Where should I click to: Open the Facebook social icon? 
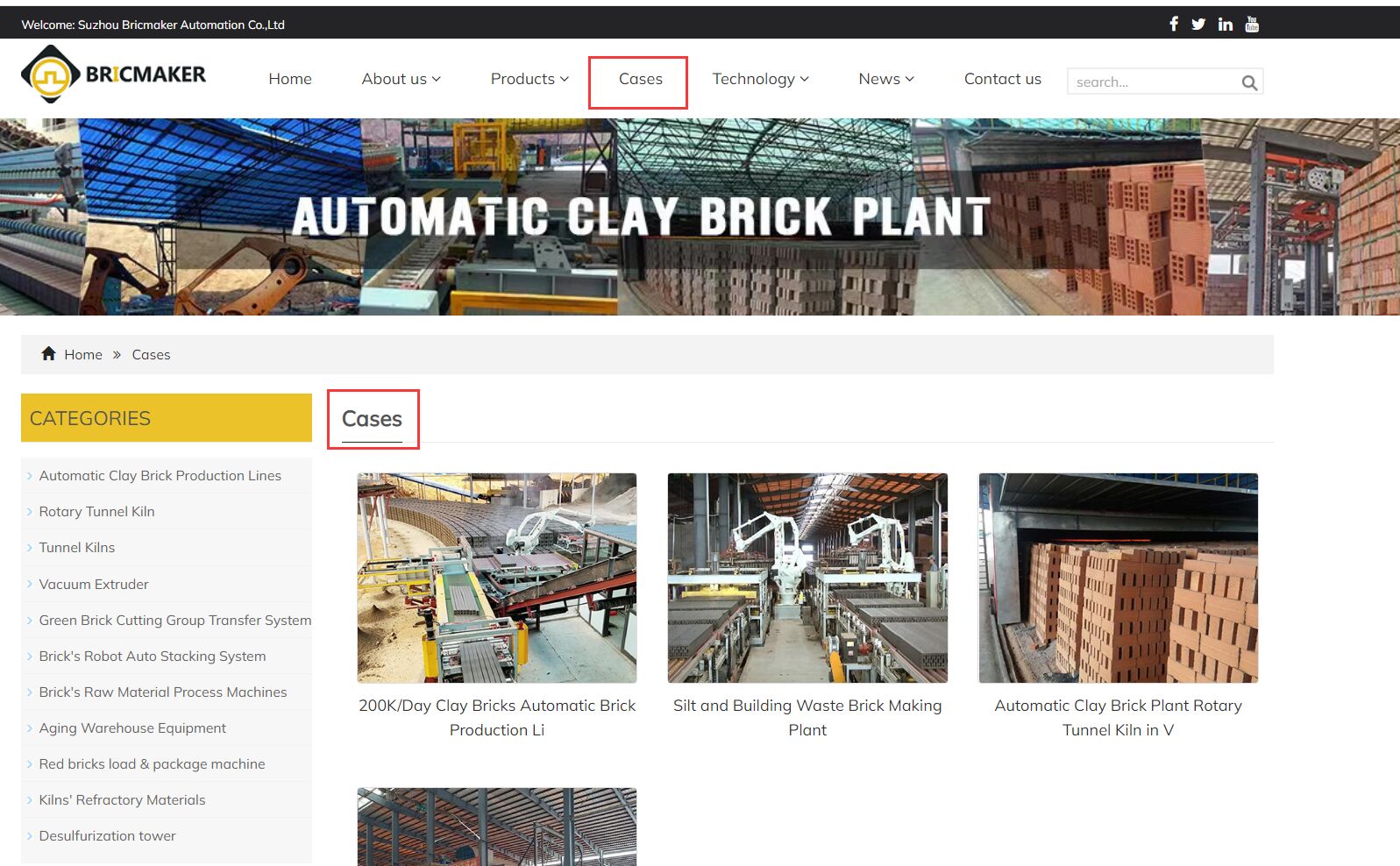pyautogui.click(x=1173, y=24)
